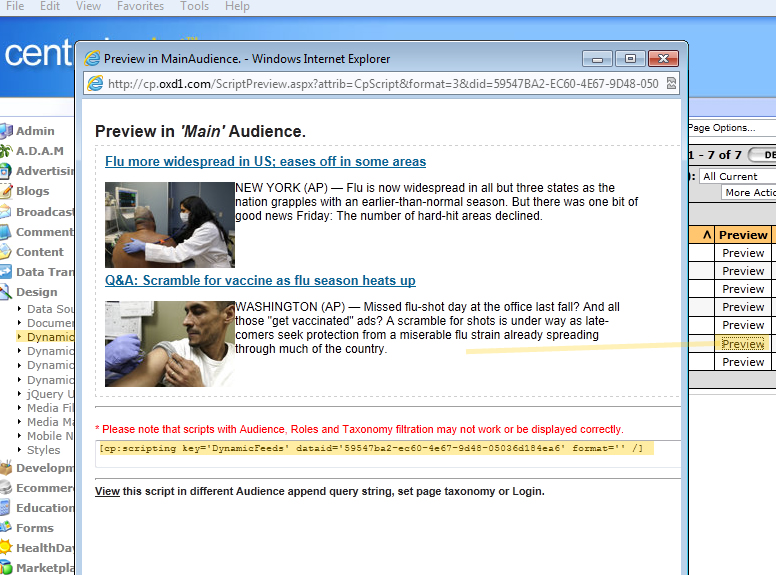Open the Favorites menu
The height and width of the screenshot is (575, 776).
140,6
